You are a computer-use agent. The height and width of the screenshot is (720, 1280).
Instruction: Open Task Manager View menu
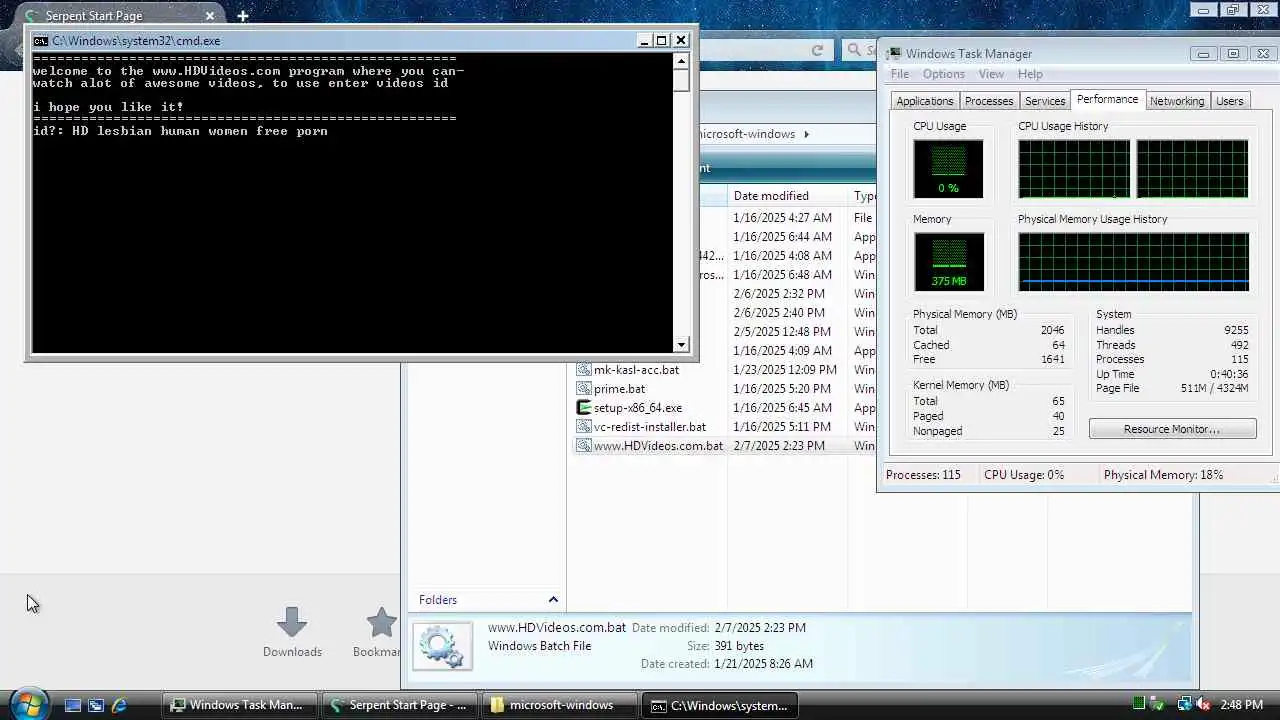point(991,74)
